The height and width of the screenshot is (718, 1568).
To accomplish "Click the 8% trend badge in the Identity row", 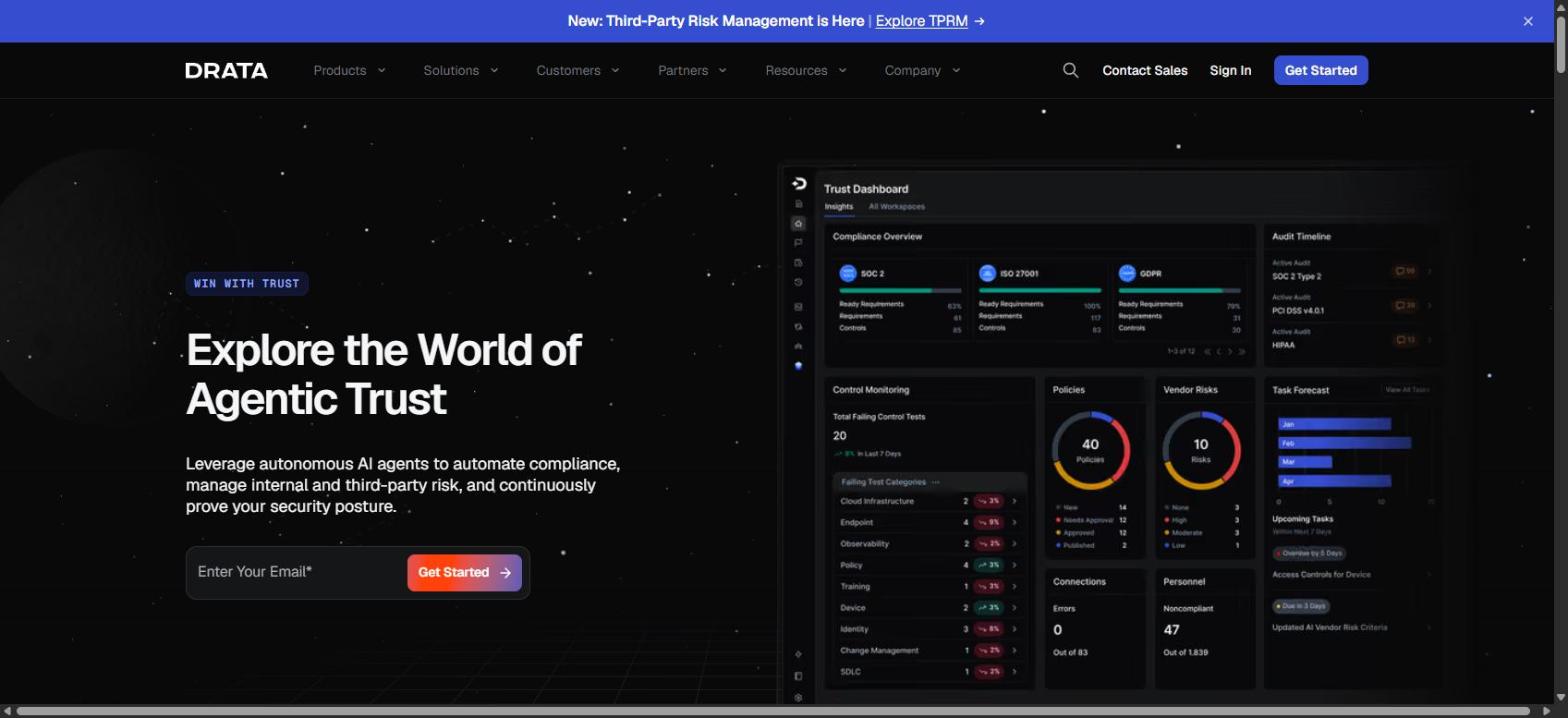I will tap(989, 629).
